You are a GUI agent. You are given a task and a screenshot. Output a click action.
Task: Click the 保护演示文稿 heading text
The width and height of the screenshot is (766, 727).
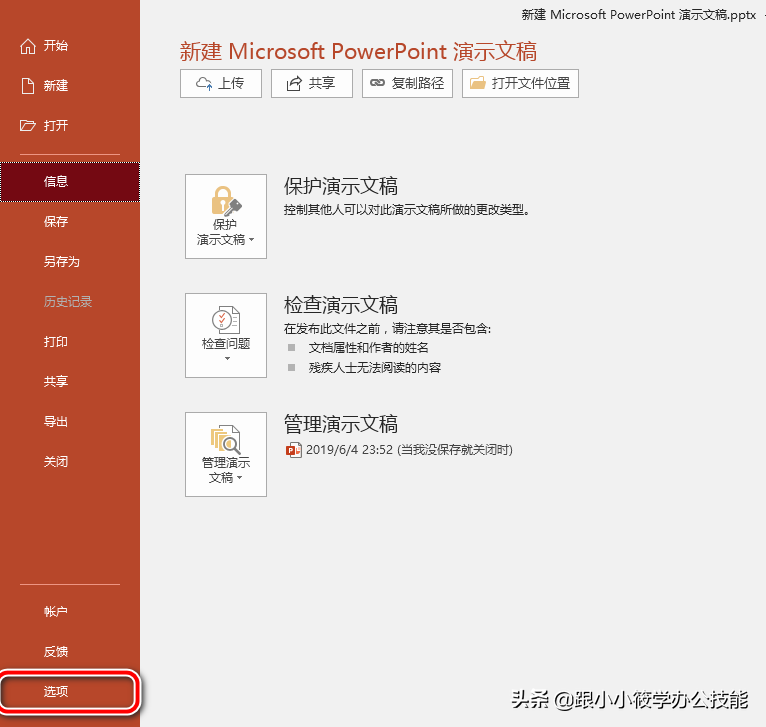(341, 186)
